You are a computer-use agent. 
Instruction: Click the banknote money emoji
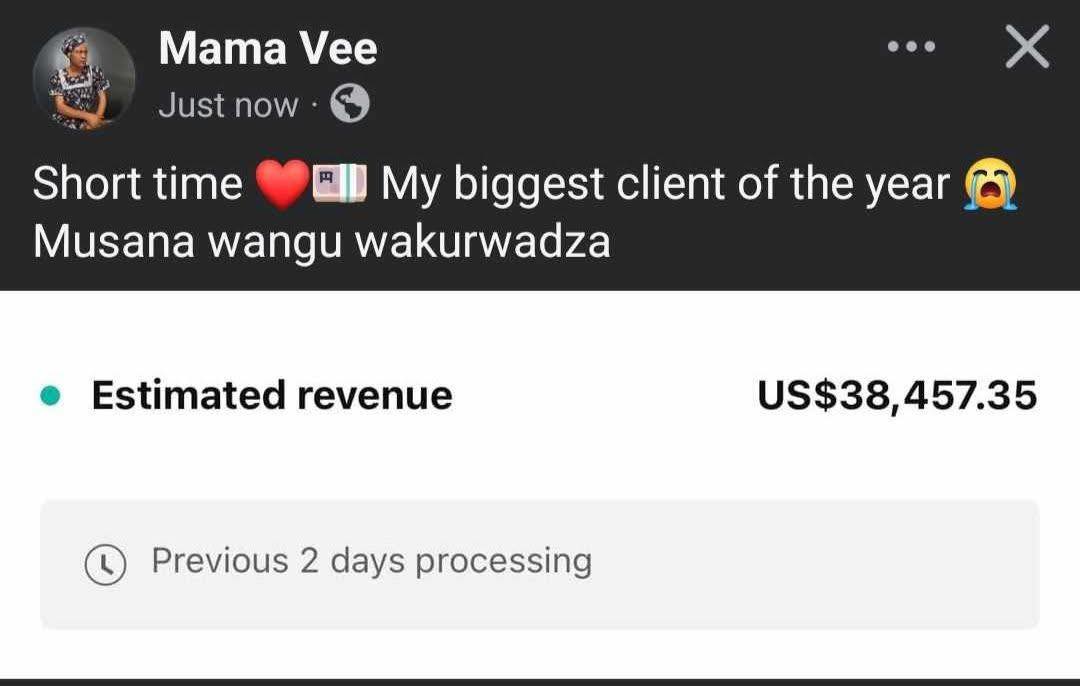340,184
